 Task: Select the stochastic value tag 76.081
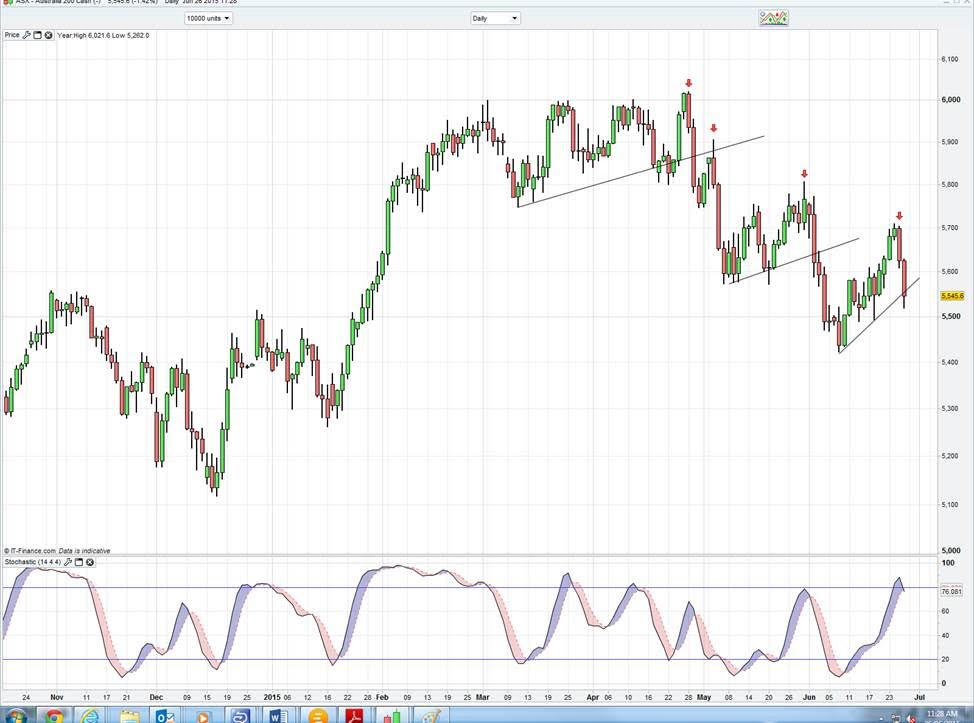click(x=952, y=592)
